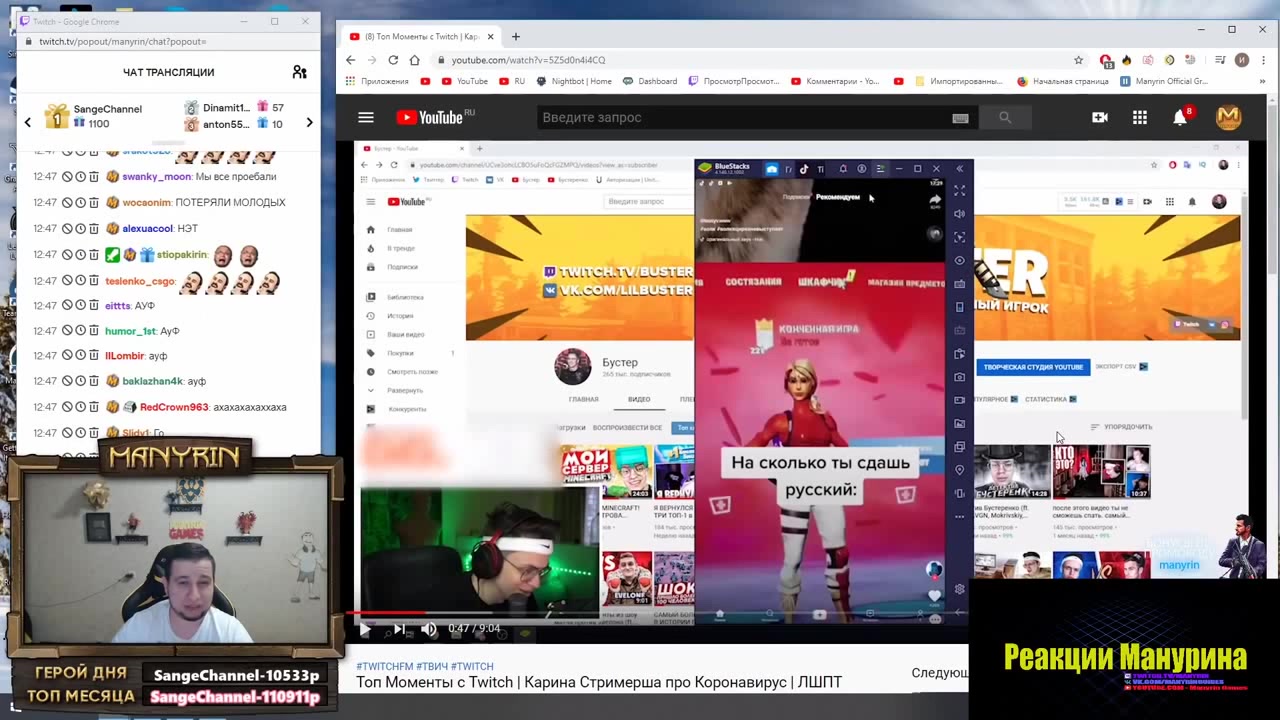Show previous gift leaderboard entries arrow
This screenshot has height=720, width=1280.
tap(28, 122)
